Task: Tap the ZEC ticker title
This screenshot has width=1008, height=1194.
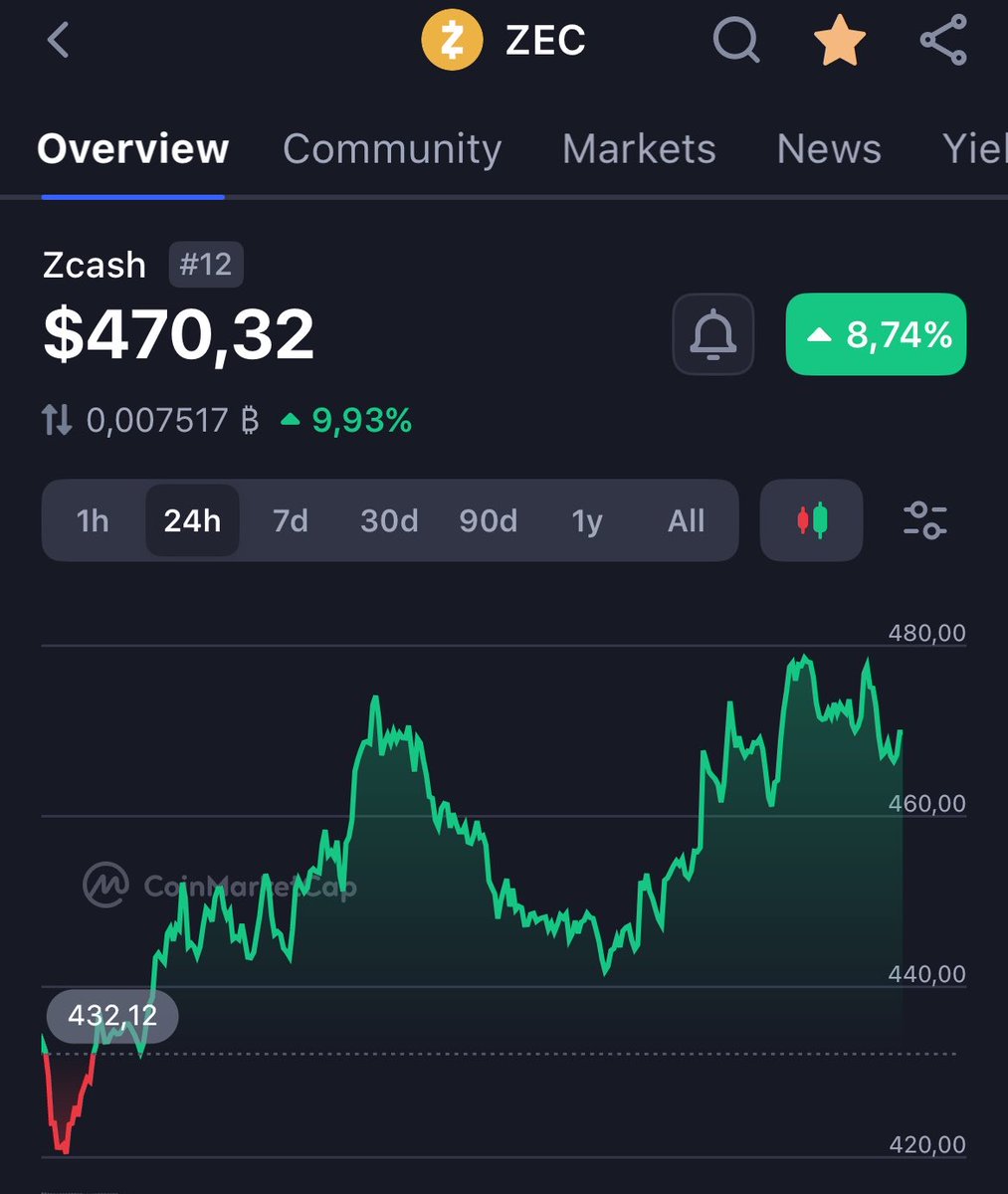Action: pyautogui.click(x=545, y=41)
